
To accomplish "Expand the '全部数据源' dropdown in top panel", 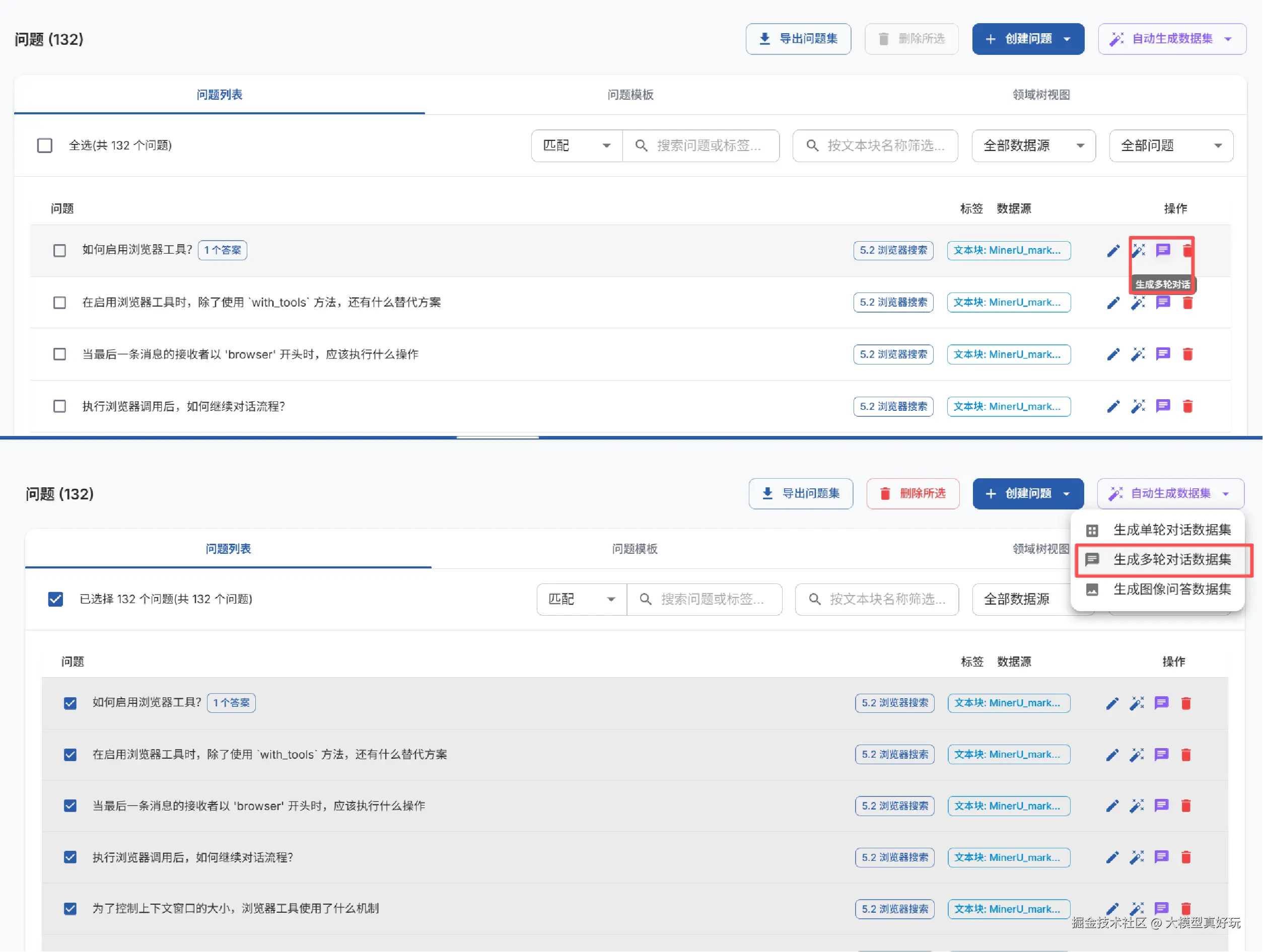I will click(x=1033, y=145).
